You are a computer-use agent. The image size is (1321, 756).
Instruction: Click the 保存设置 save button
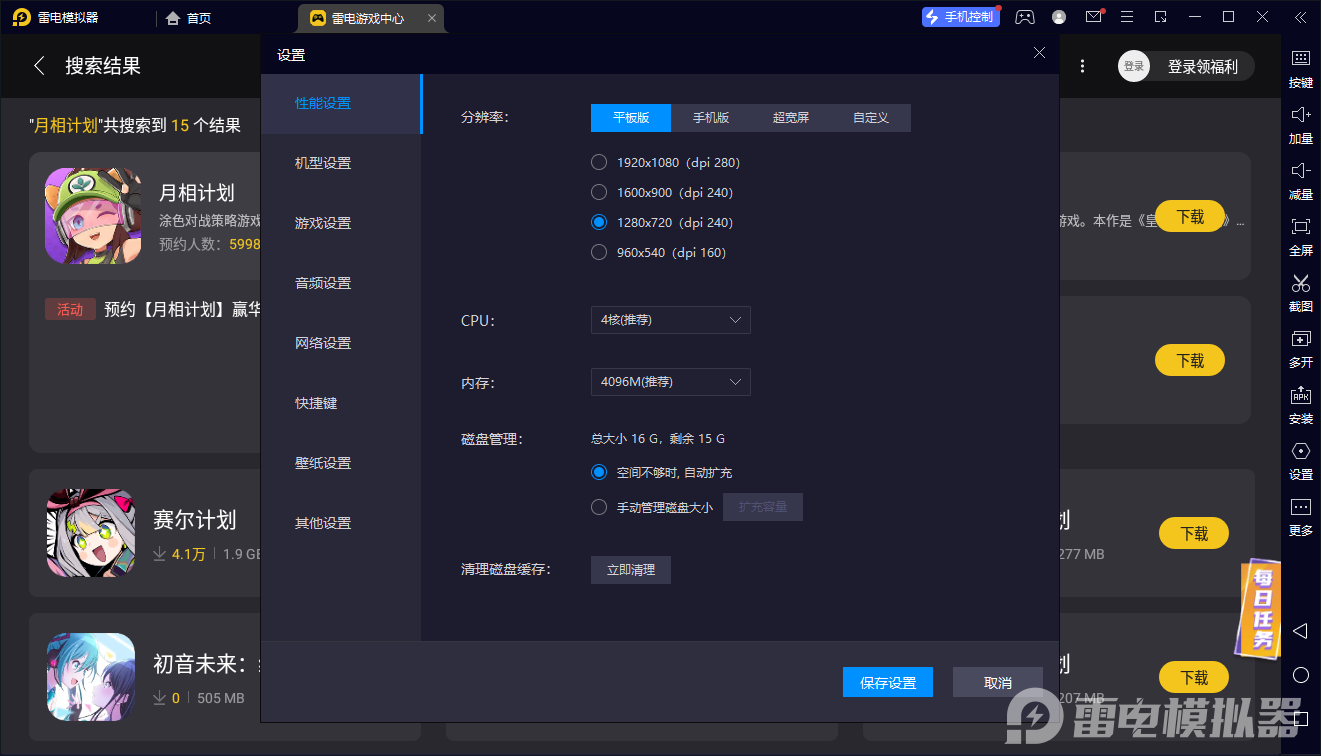click(x=887, y=681)
